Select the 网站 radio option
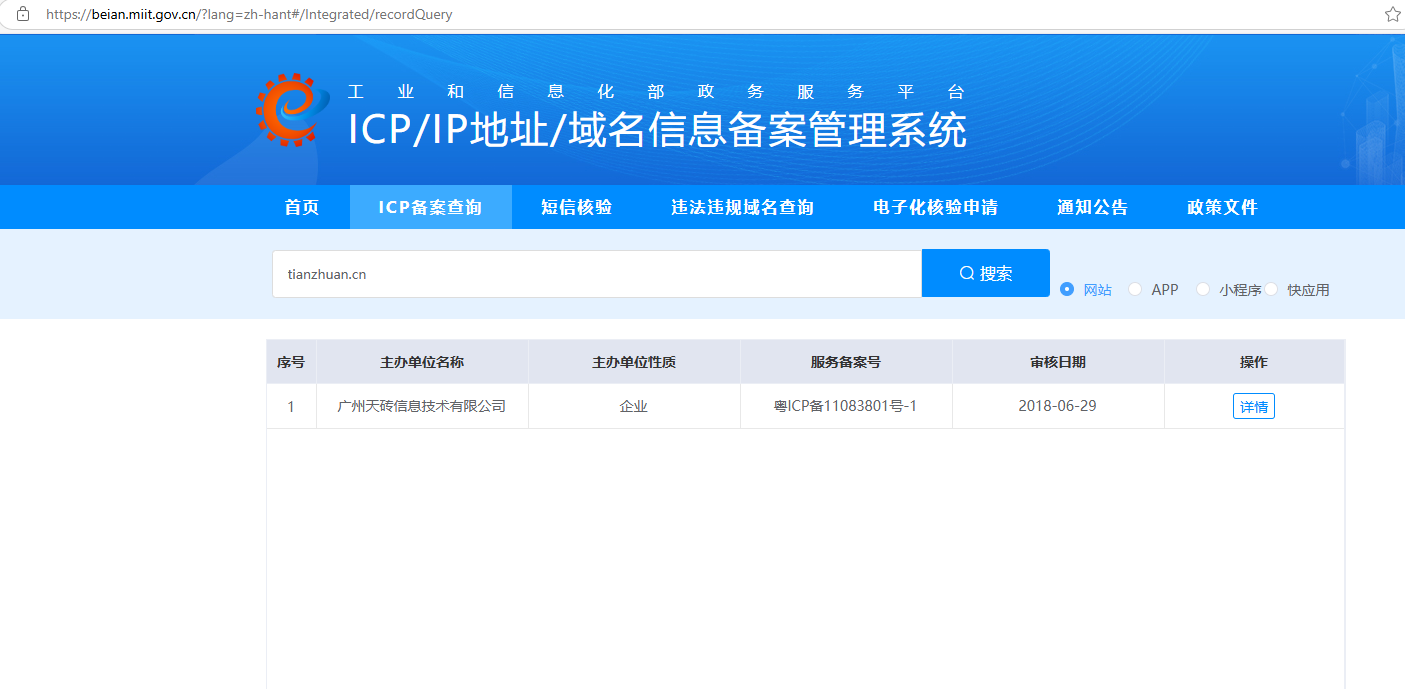The height and width of the screenshot is (689, 1405). coord(1067,289)
